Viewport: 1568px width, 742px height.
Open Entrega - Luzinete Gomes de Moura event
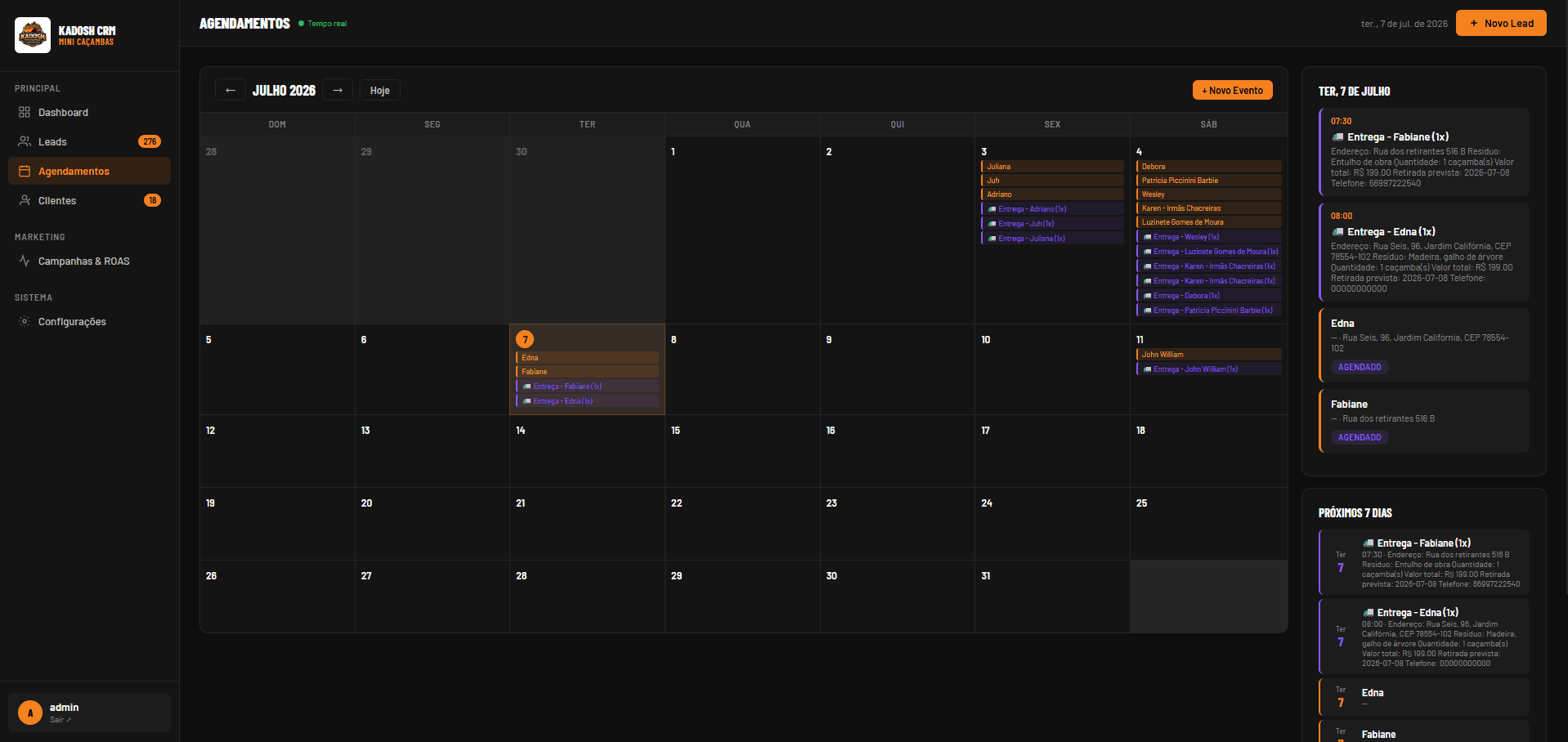pos(1208,251)
